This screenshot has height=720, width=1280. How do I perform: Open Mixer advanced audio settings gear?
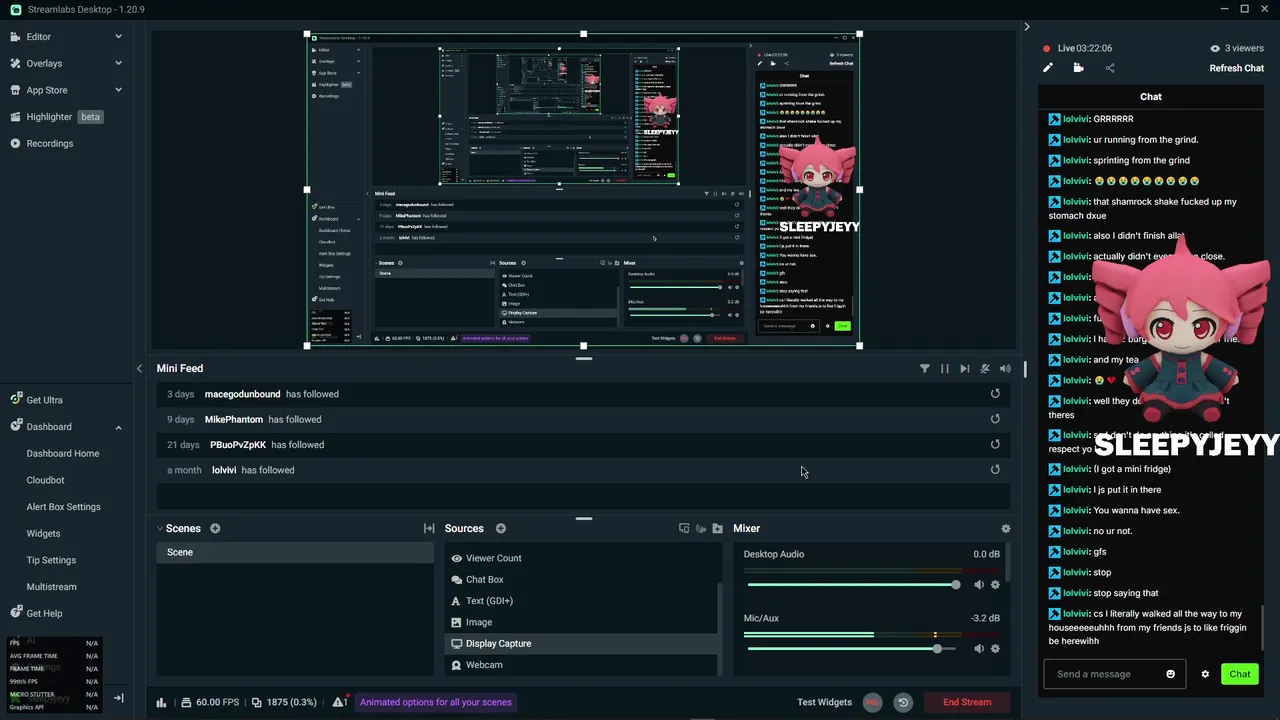tap(1005, 529)
